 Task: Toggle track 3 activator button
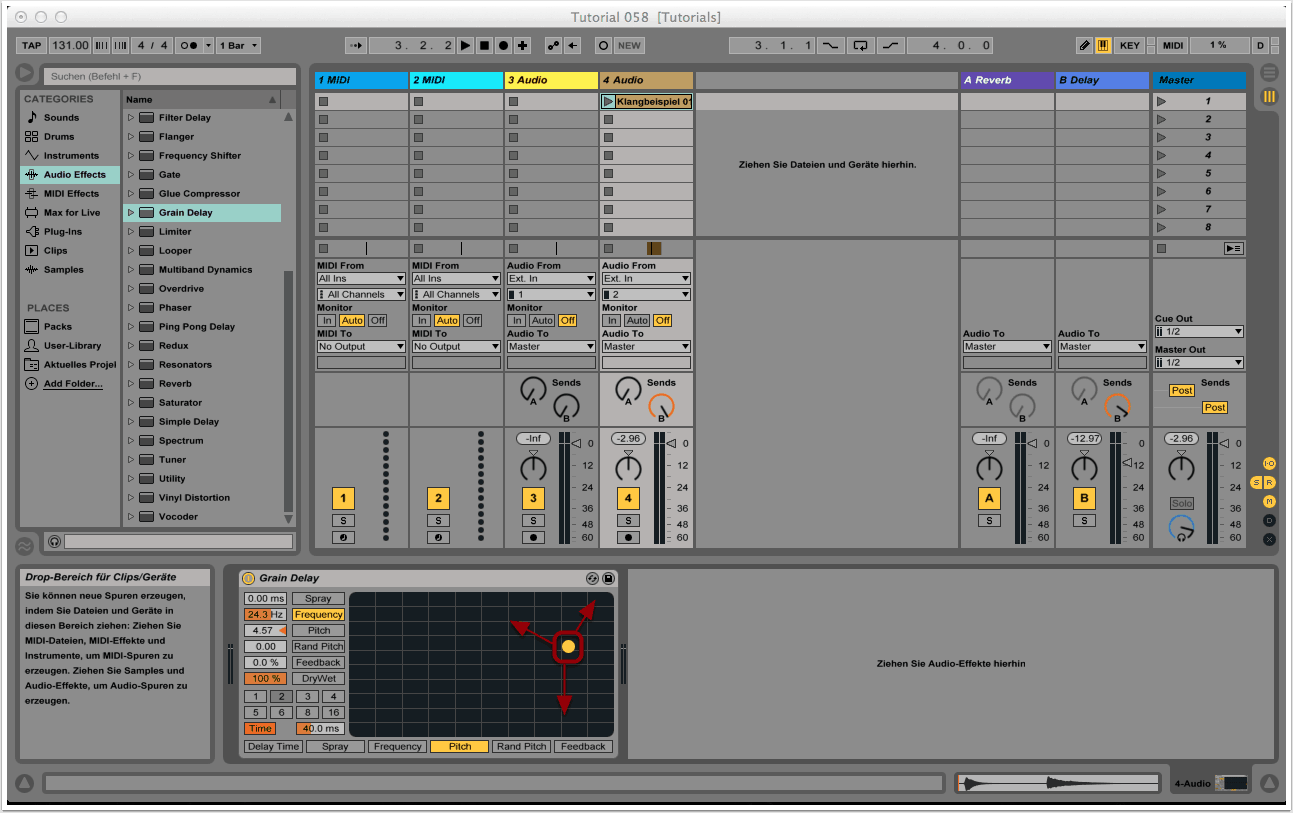[533, 498]
